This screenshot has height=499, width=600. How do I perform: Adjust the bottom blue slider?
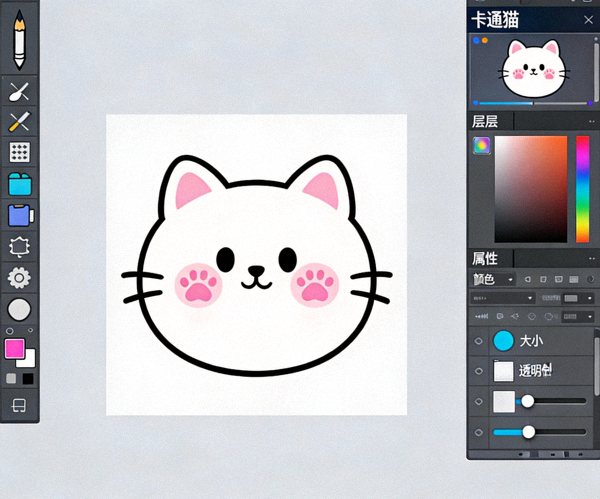coord(540,432)
